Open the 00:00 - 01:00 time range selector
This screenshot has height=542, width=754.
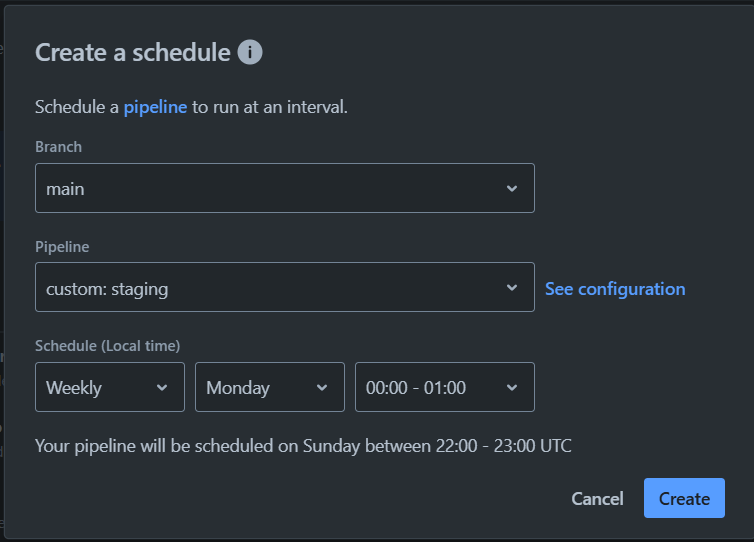coord(445,387)
